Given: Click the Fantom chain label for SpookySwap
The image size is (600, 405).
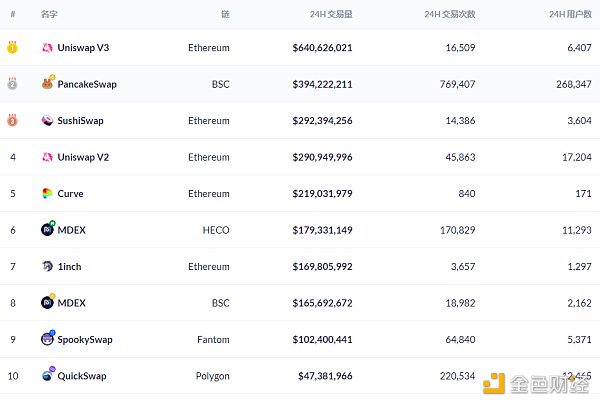Looking at the screenshot, I should tap(212, 339).
